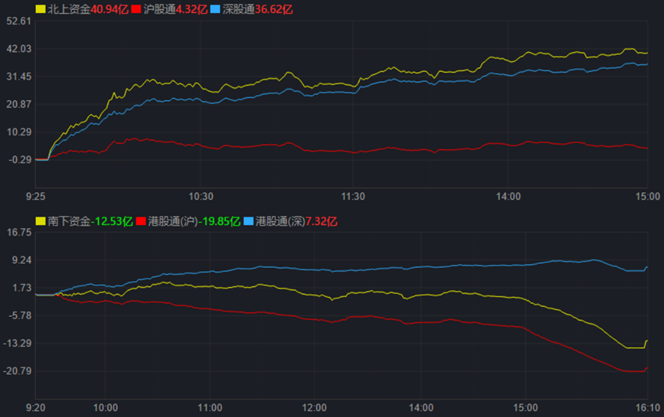Click the 11:30 time axis label

(353, 196)
